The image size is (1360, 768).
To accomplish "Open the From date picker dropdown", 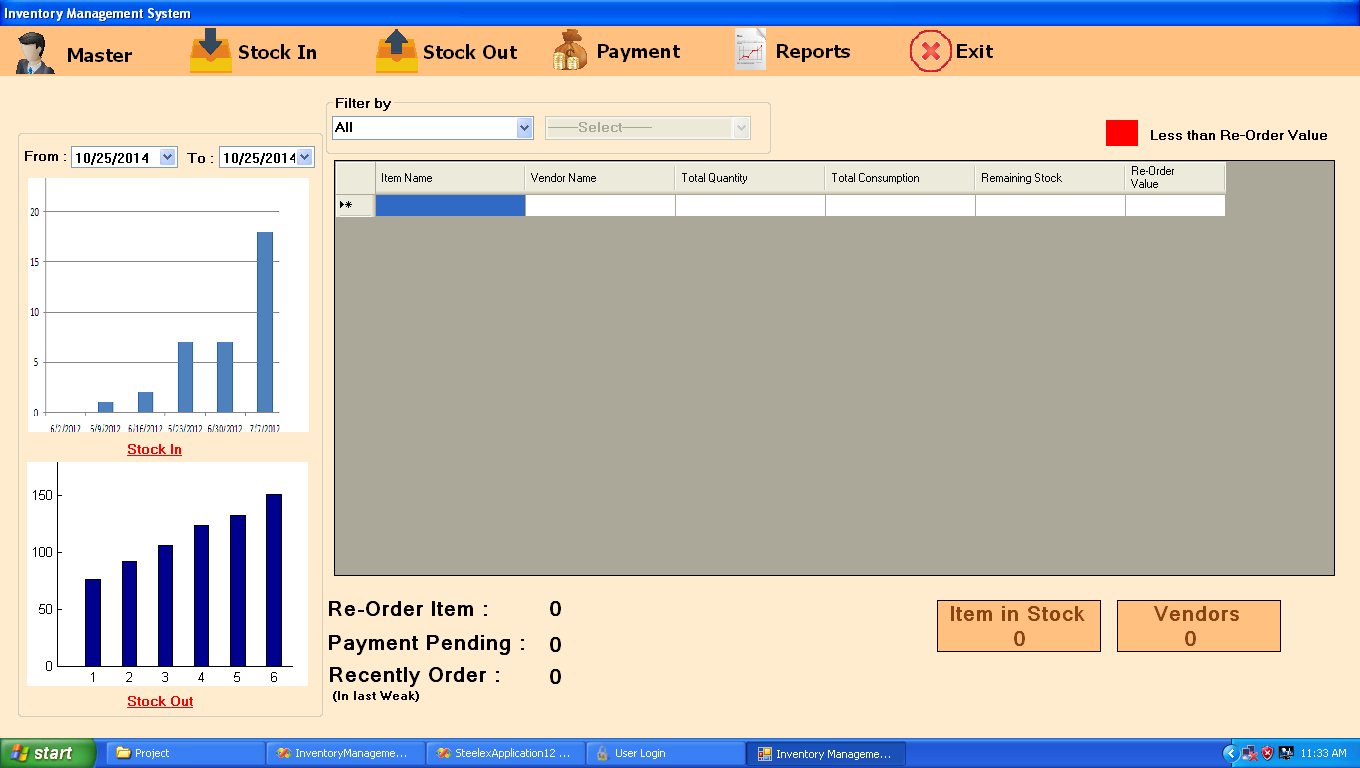I will (167, 157).
